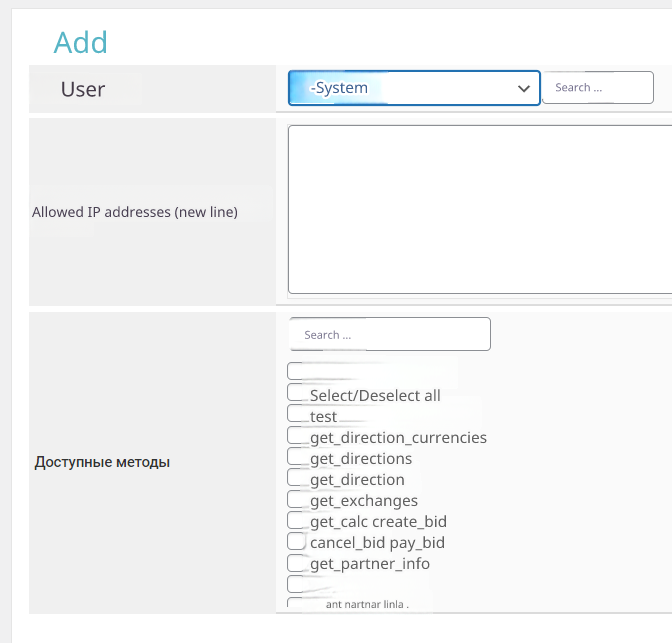Tick the get_directions method checkbox
The height and width of the screenshot is (643, 672).
[x=296, y=457]
